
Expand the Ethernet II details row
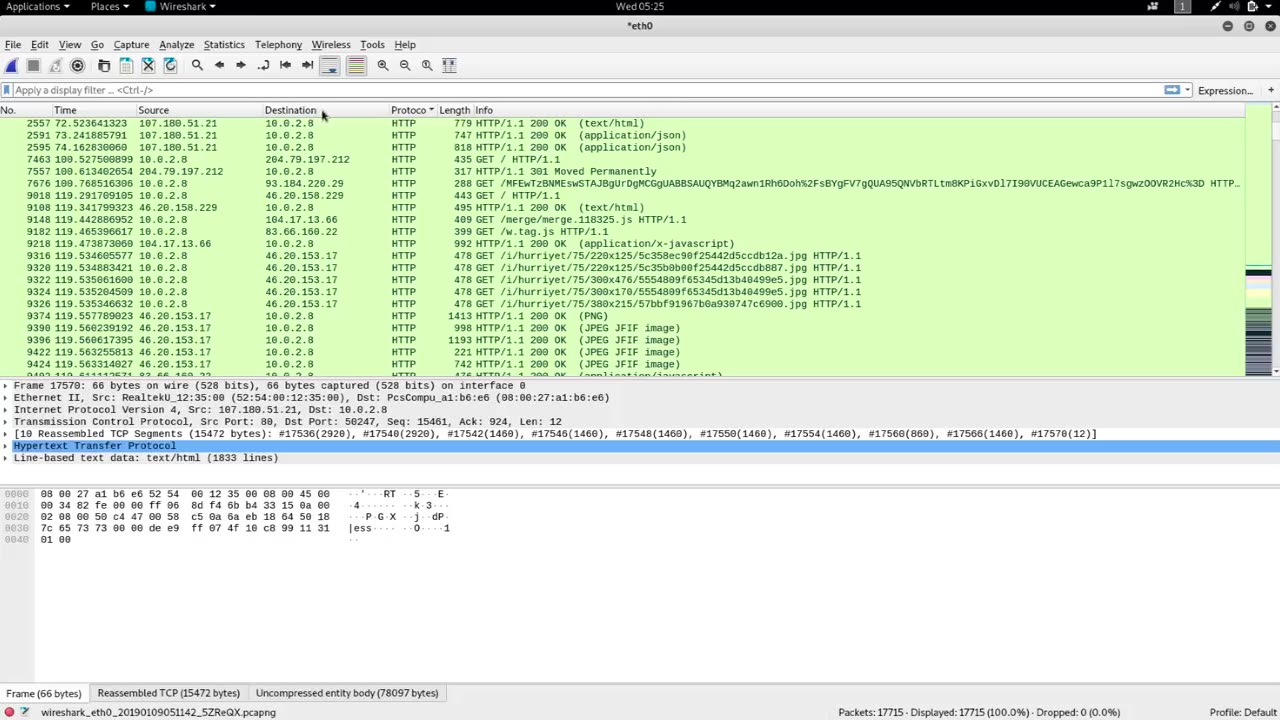(6, 398)
